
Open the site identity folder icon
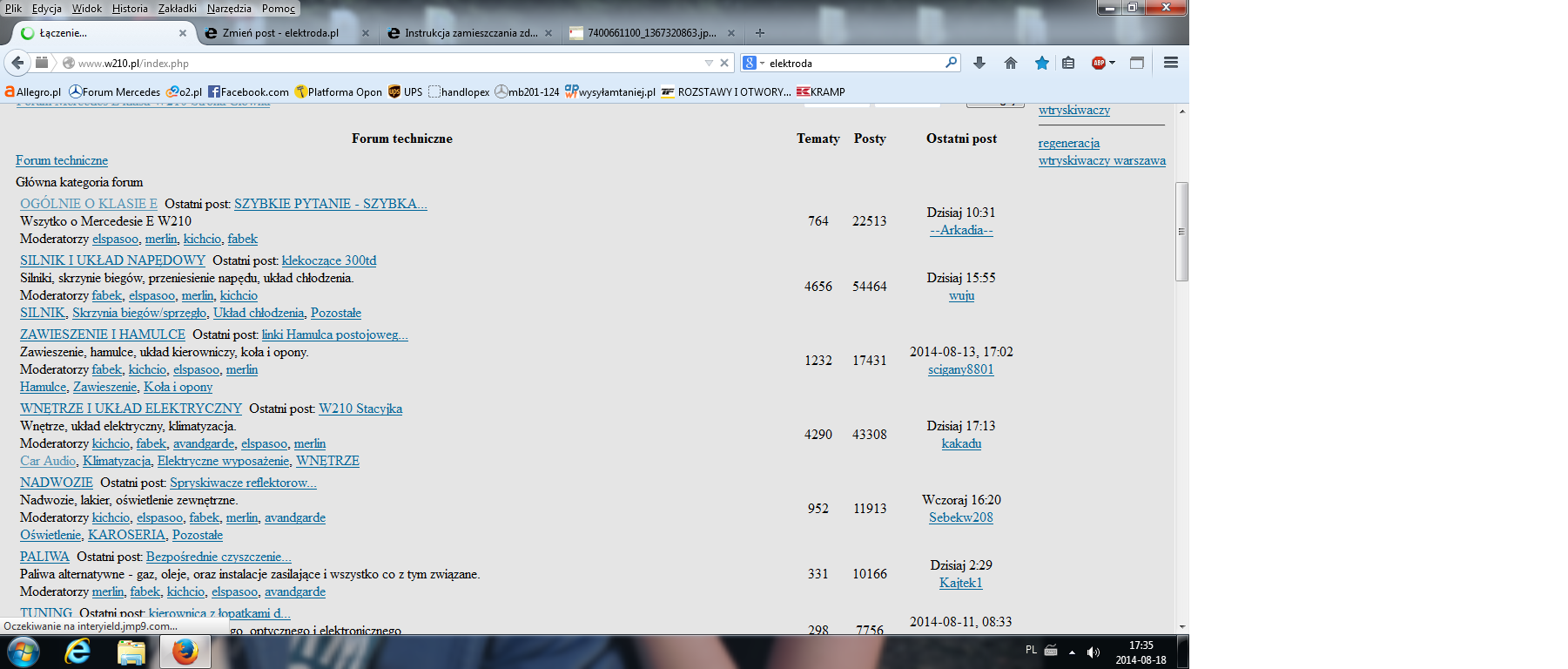[41, 63]
